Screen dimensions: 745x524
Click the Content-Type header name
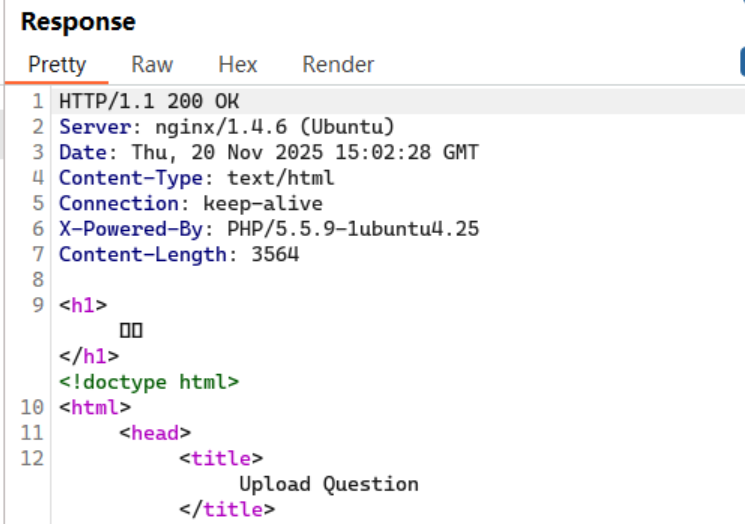128,178
